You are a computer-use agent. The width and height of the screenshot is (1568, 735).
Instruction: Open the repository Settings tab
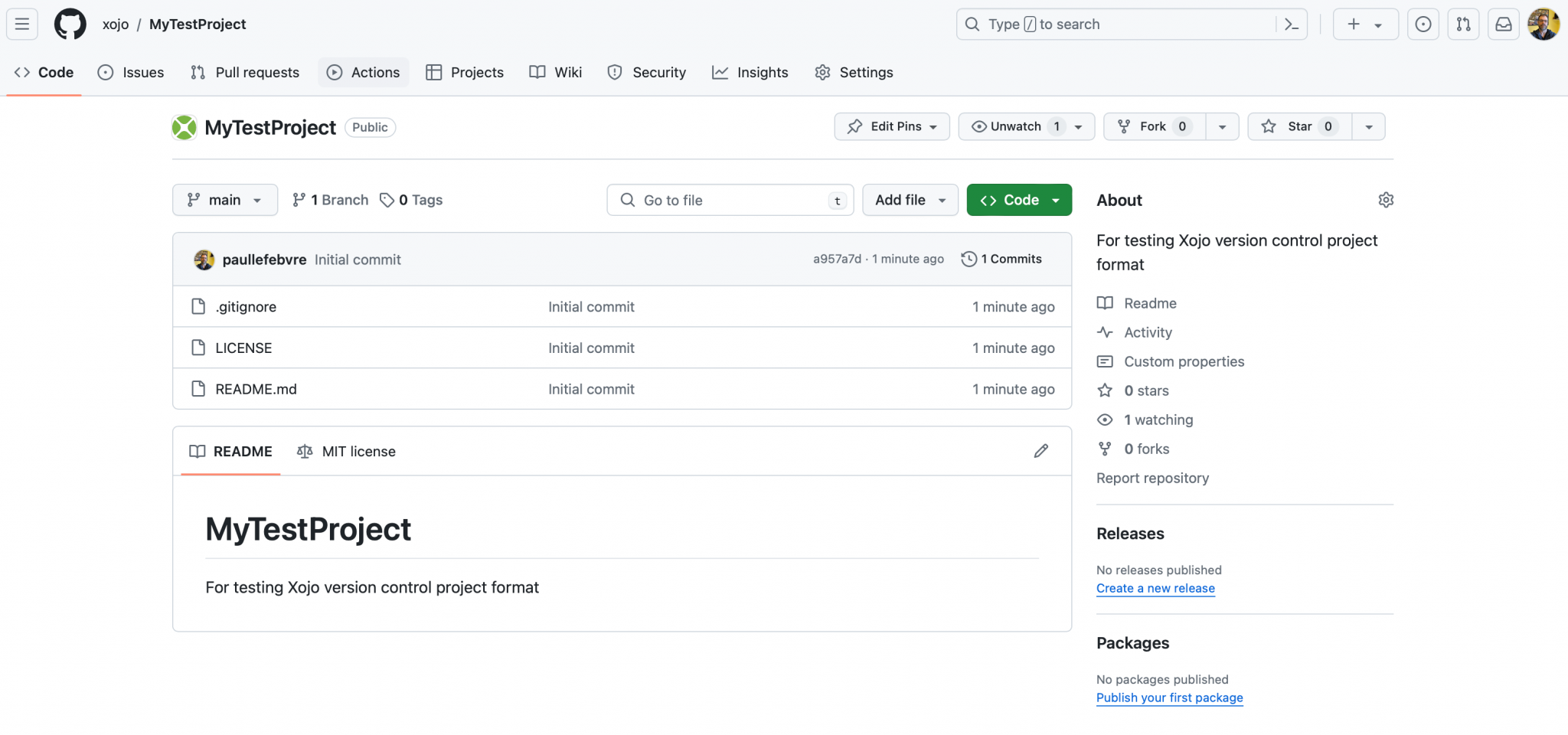(x=854, y=72)
